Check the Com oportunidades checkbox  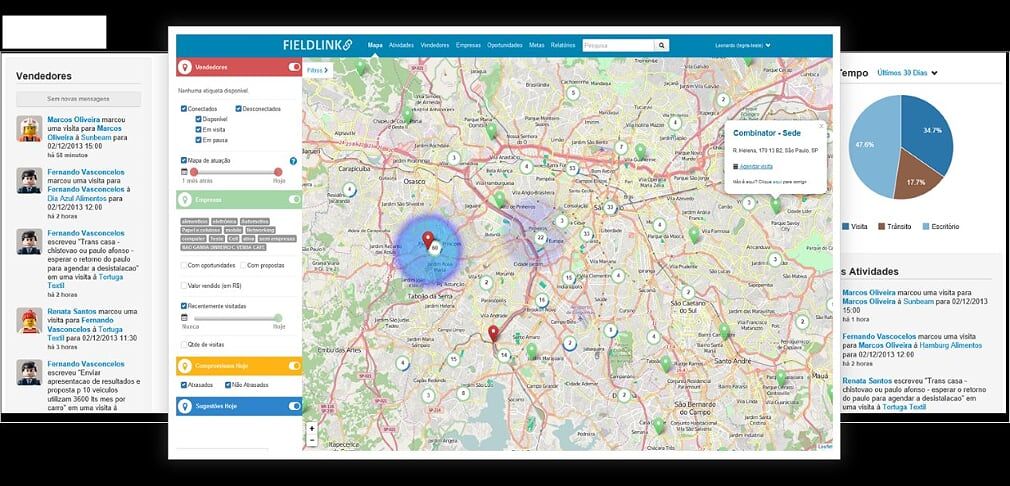click(x=184, y=265)
